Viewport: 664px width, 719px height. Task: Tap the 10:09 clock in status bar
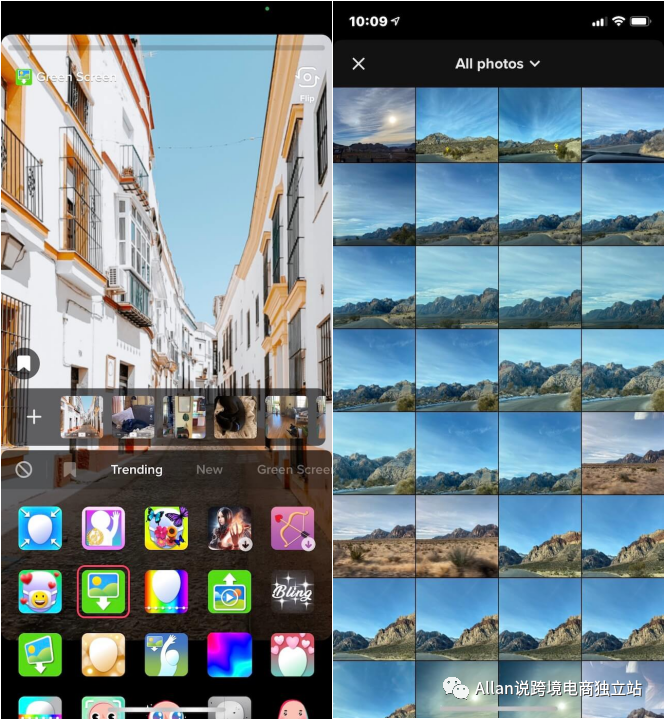(368, 21)
